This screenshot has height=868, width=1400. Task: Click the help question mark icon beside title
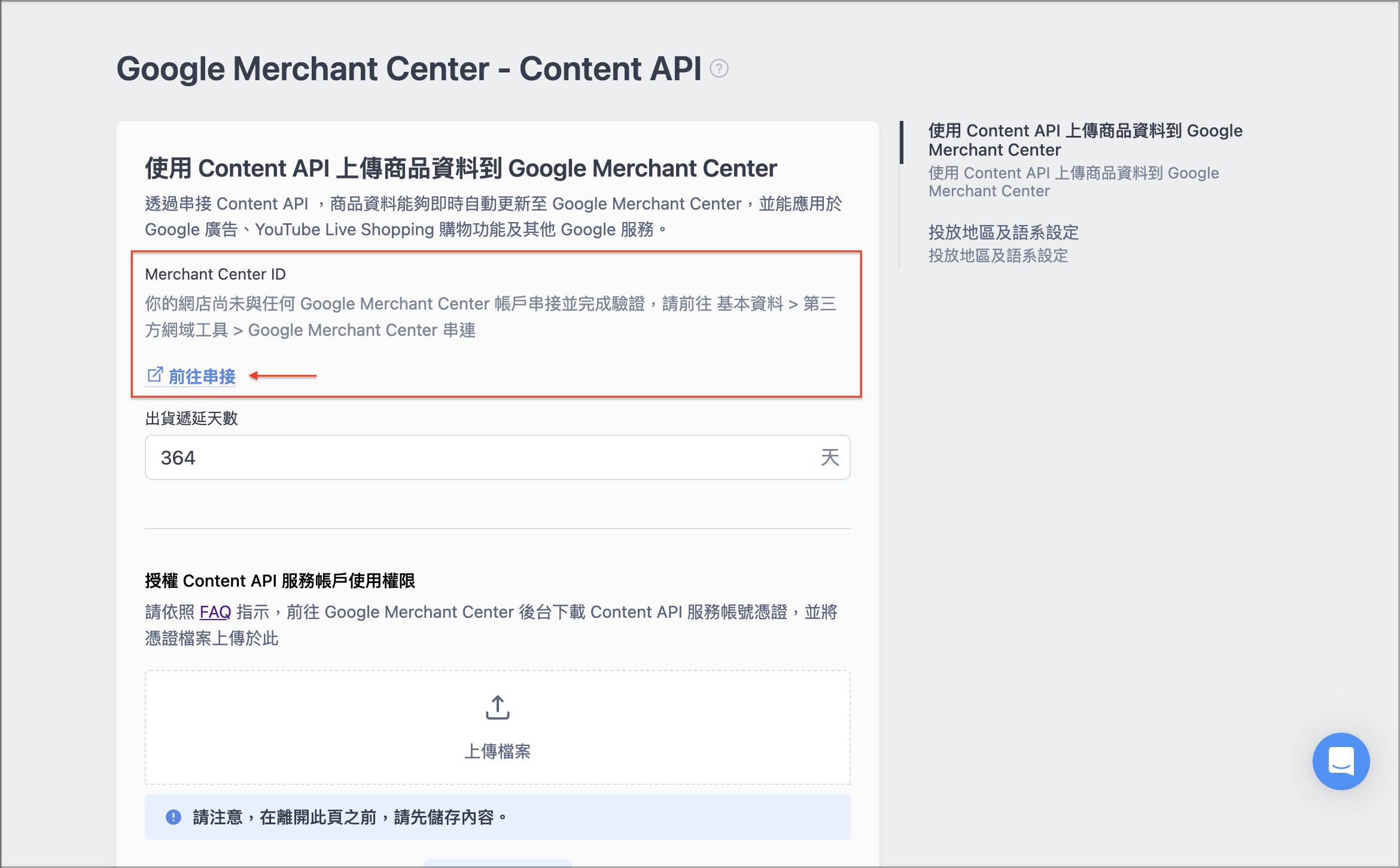[719, 69]
